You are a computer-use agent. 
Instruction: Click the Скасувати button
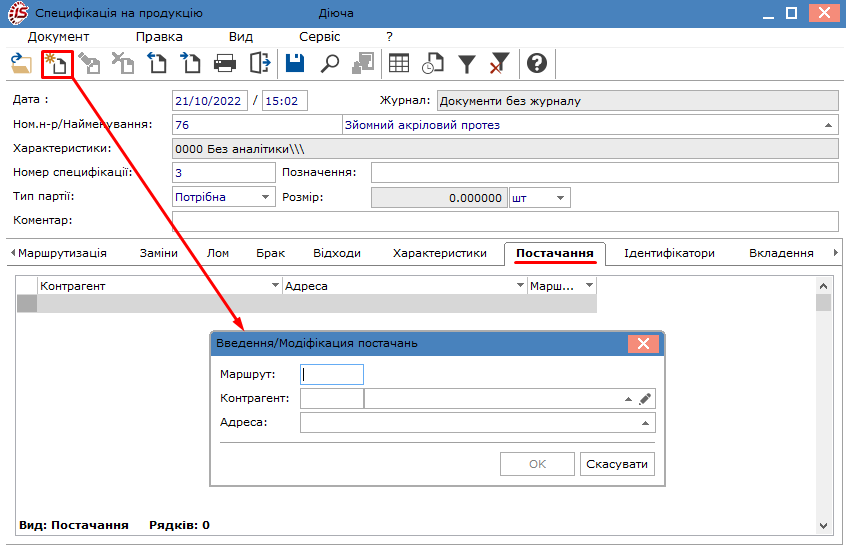click(x=617, y=464)
